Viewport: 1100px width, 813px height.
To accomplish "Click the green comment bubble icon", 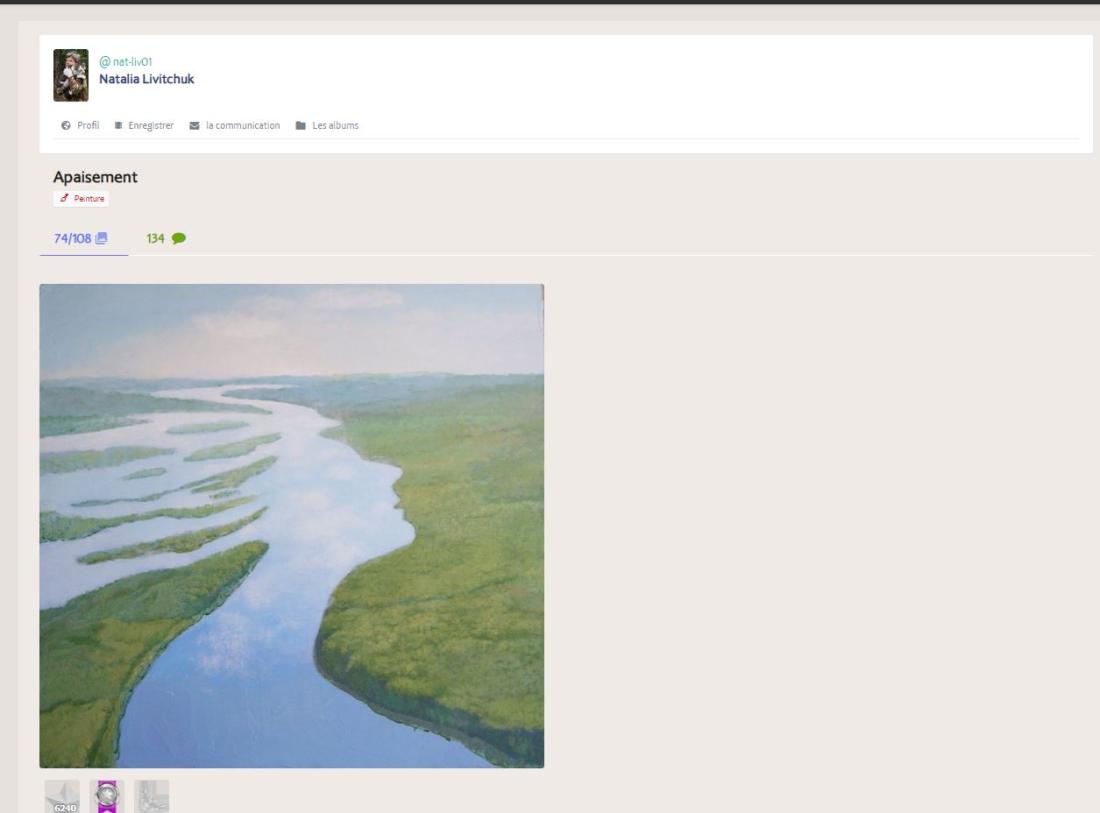I will [x=179, y=238].
